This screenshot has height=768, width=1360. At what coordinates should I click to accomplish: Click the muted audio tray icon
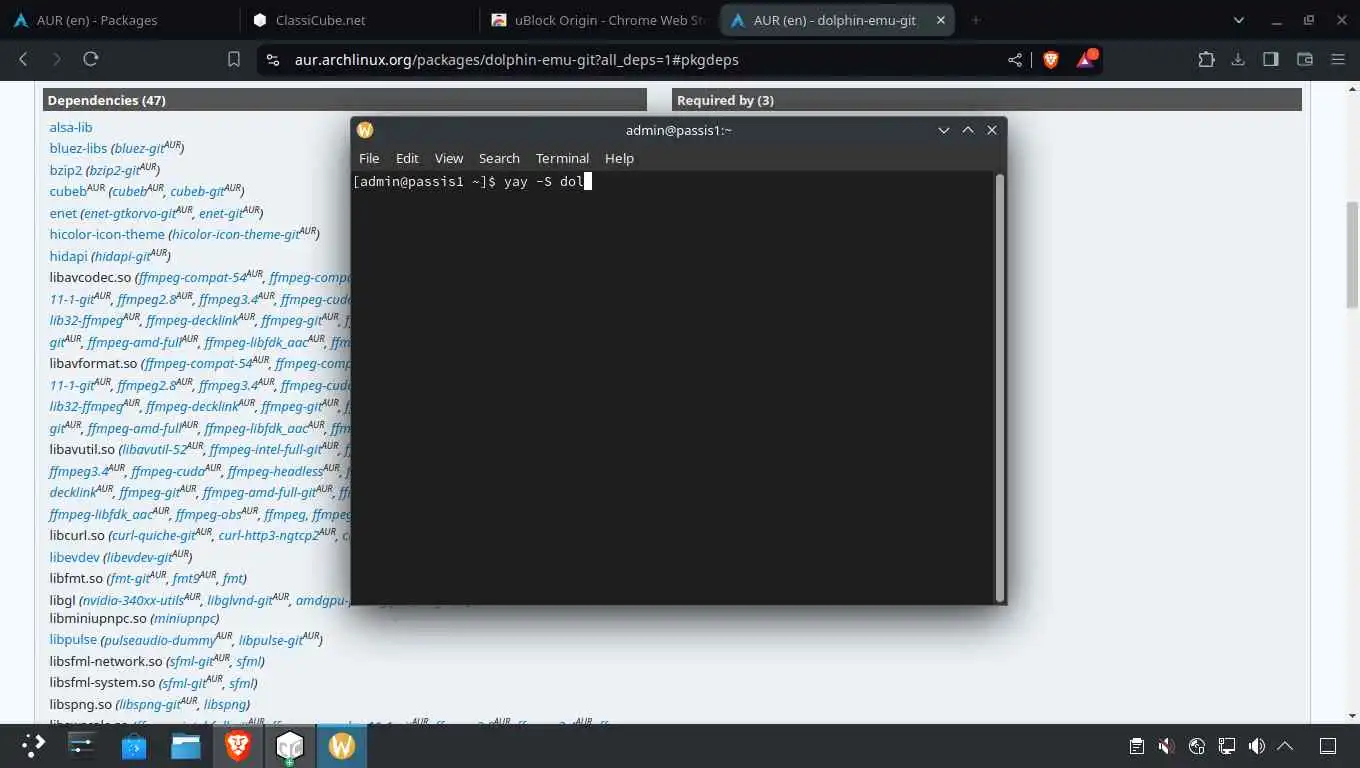pyautogui.click(x=1166, y=746)
